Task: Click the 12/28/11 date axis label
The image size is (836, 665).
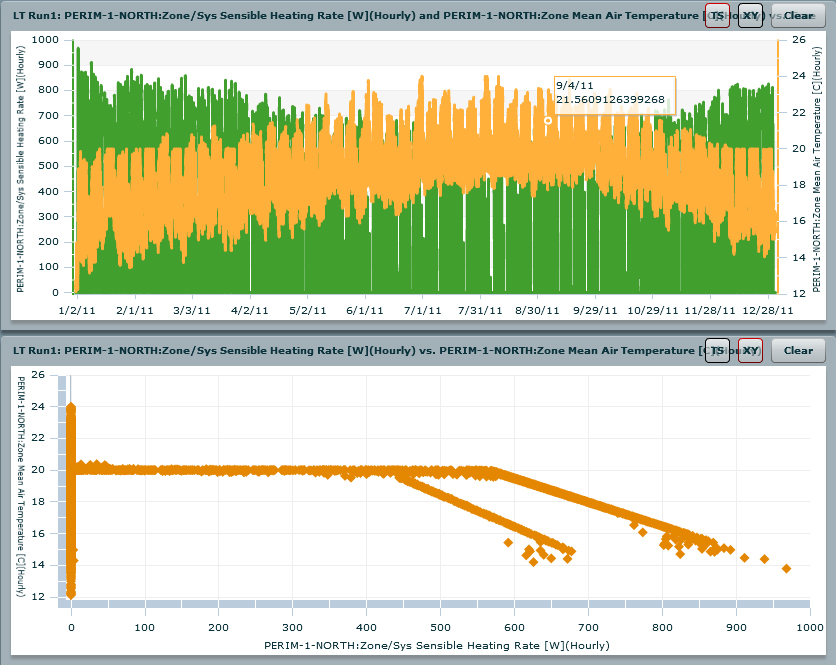Action: coord(769,310)
